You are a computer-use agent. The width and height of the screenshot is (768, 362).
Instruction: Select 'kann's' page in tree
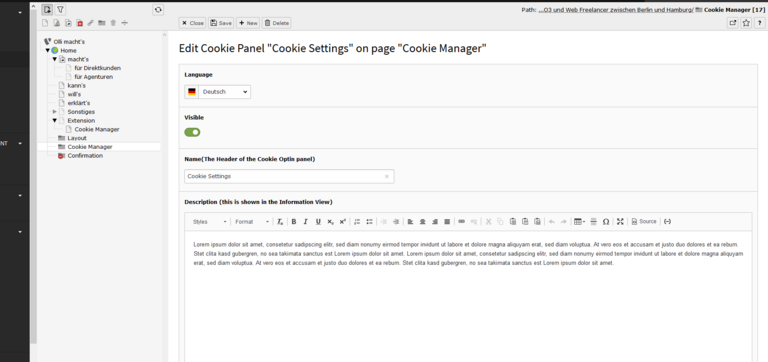76,86
